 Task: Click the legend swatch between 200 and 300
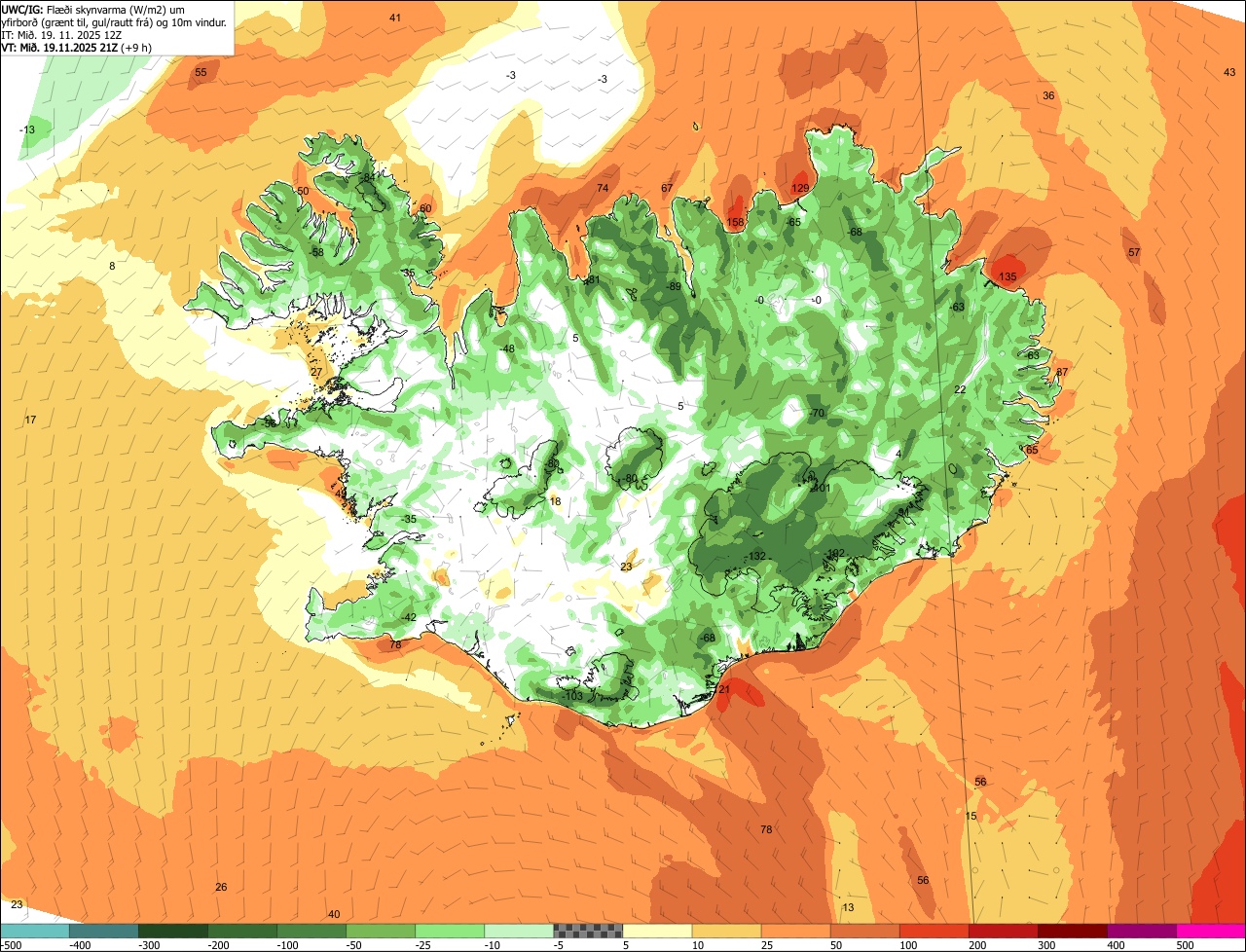[1003, 931]
